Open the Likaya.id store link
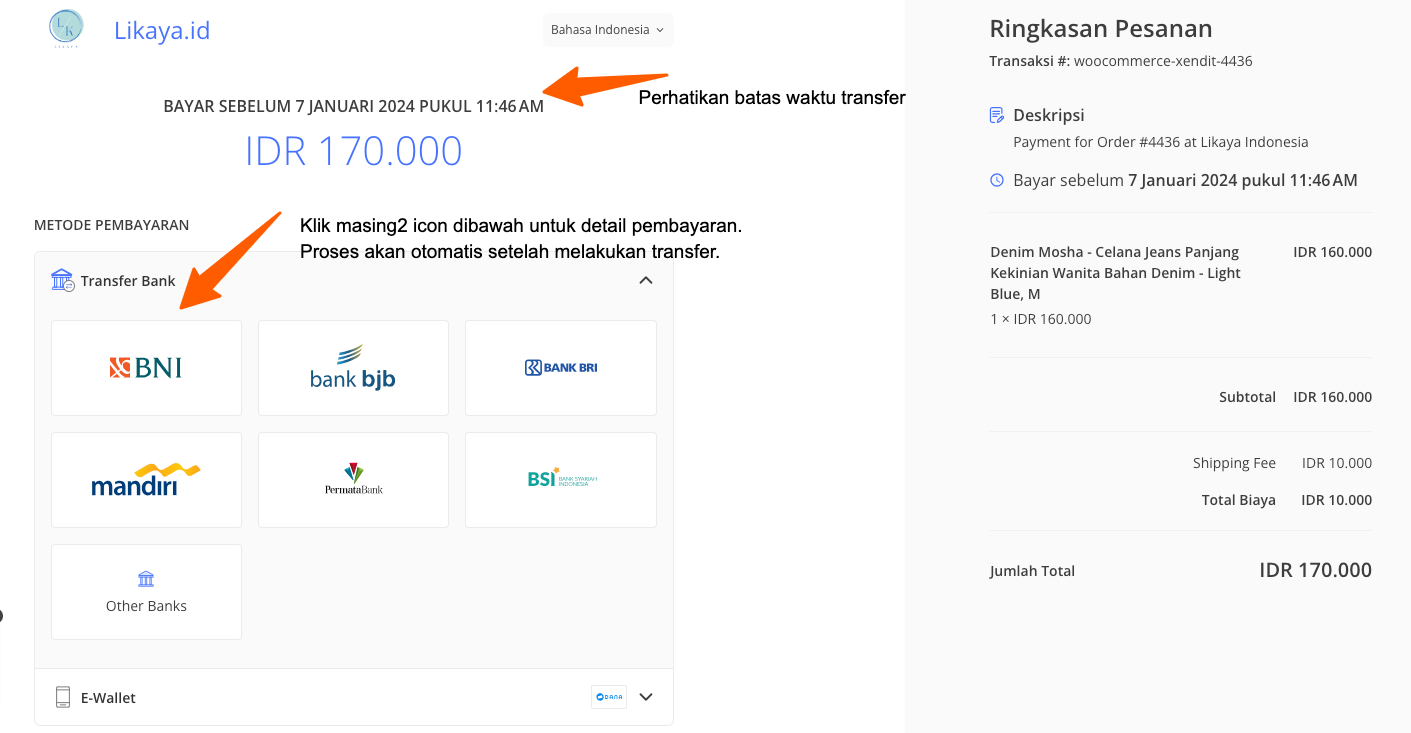1411x733 pixels. click(162, 30)
